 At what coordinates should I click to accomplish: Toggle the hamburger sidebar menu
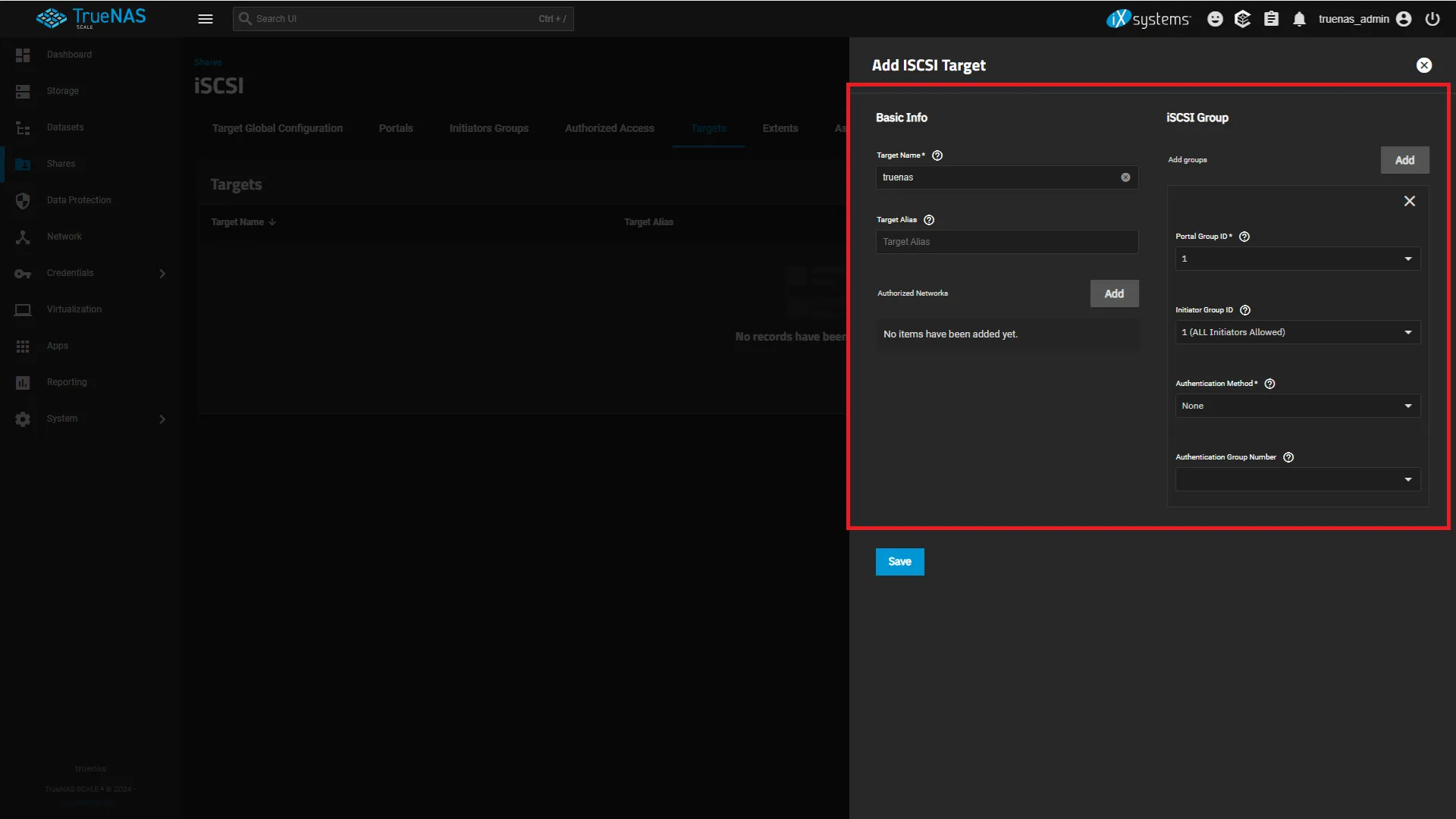click(x=205, y=19)
